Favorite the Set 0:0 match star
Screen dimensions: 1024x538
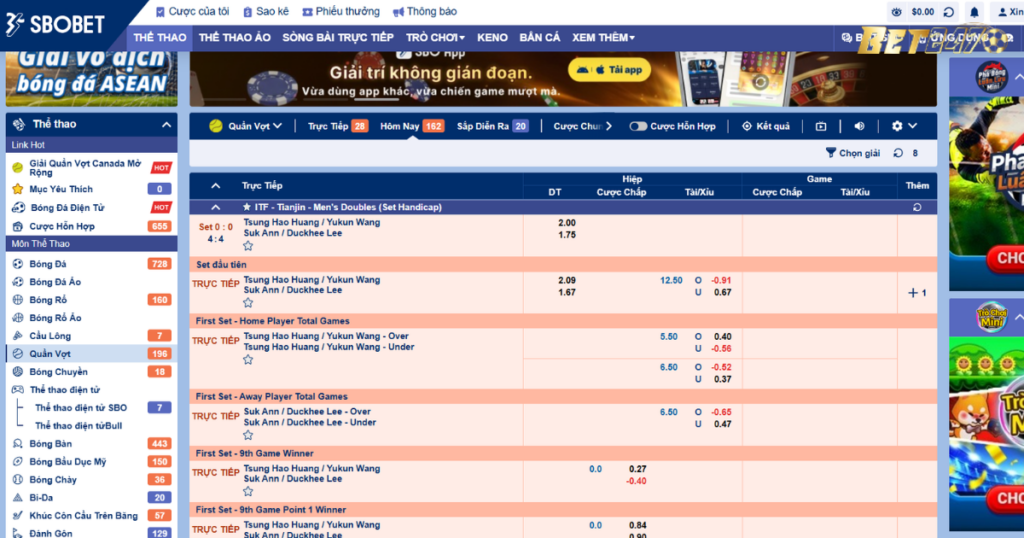pos(248,246)
